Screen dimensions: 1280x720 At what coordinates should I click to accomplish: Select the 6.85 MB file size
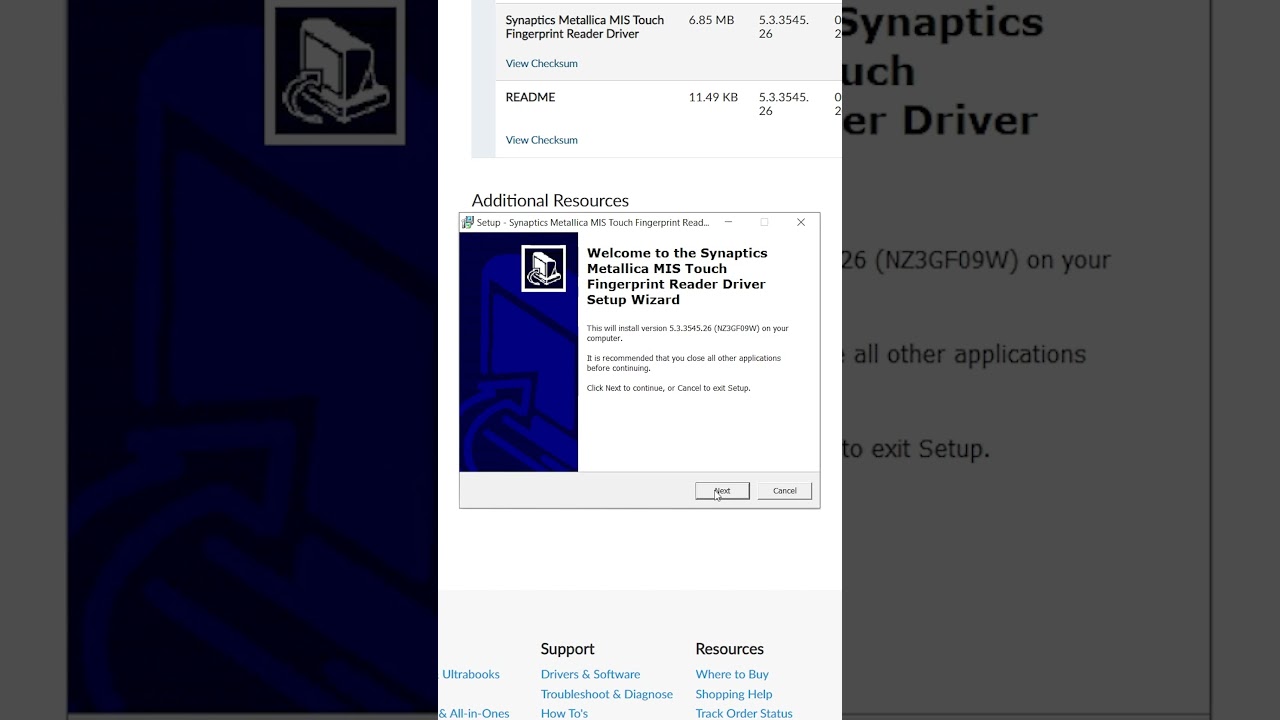(711, 20)
